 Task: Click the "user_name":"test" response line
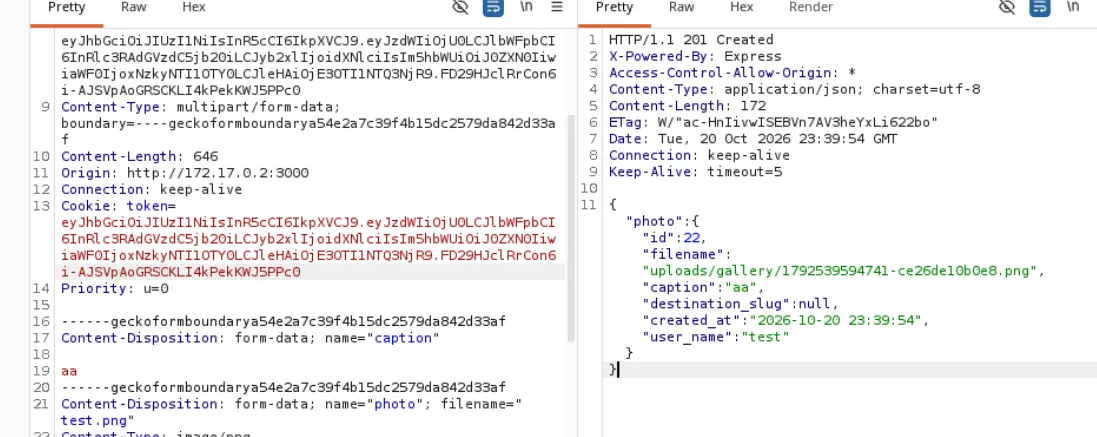[716, 338]
